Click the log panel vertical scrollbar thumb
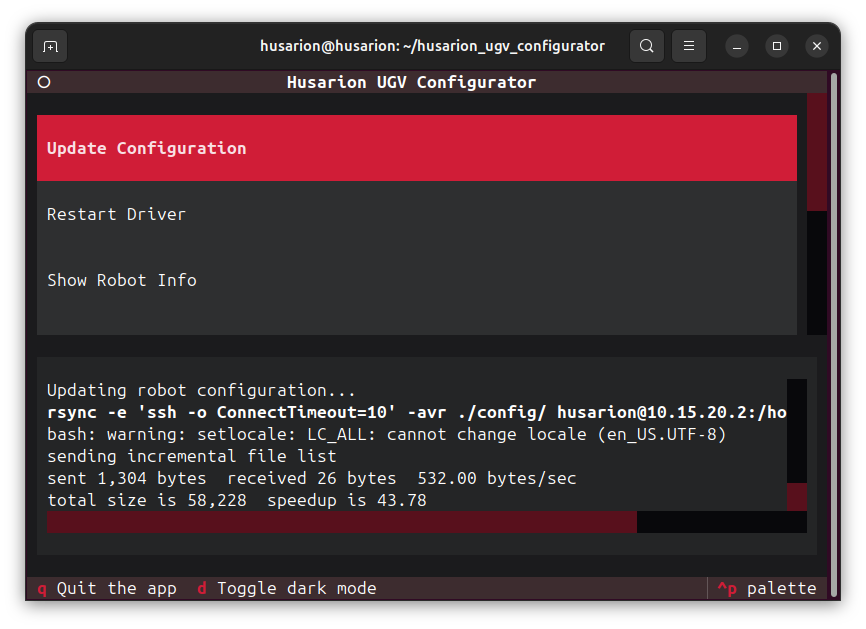 pyautogui.click(x=796, y=496)
